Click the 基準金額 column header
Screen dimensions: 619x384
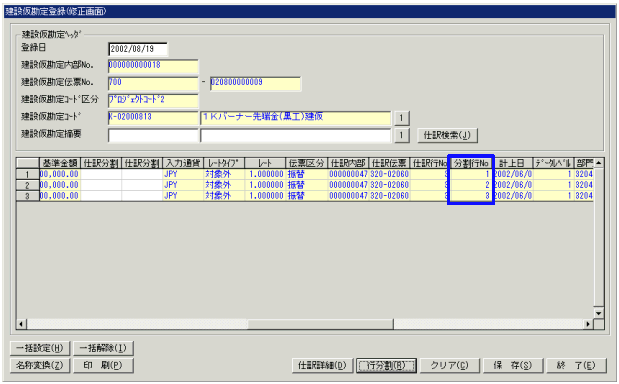point(60,163)
